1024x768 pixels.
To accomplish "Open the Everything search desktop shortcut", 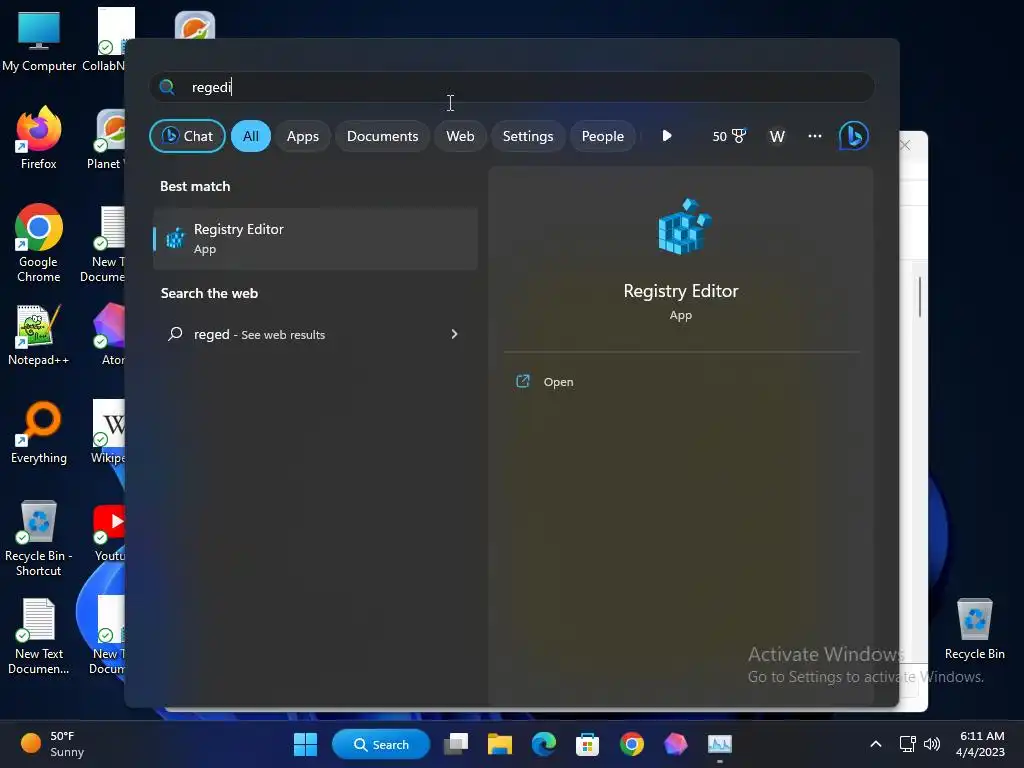I will (x=39, y=432).
